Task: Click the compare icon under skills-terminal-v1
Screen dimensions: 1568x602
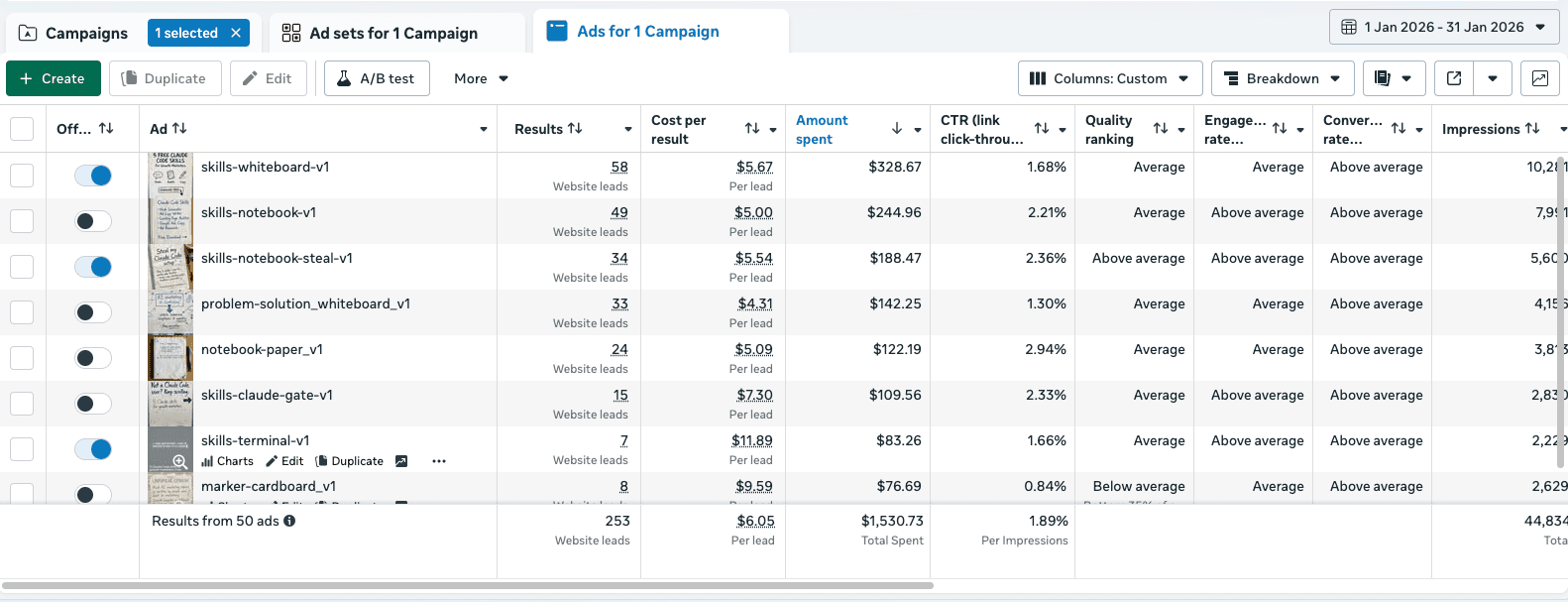Action: click(x=401, y=461)
